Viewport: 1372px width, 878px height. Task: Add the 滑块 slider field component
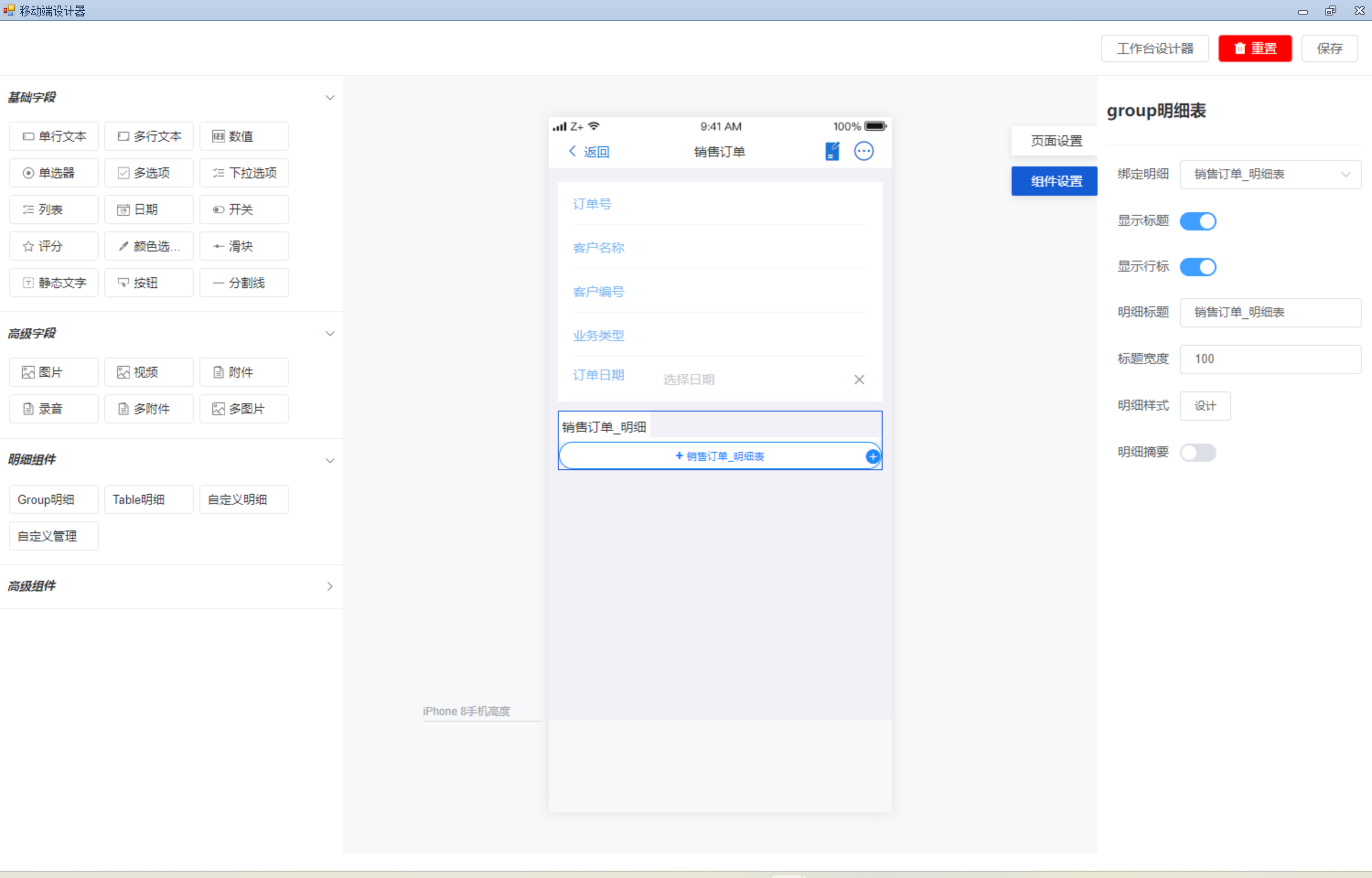click(244, 246)
